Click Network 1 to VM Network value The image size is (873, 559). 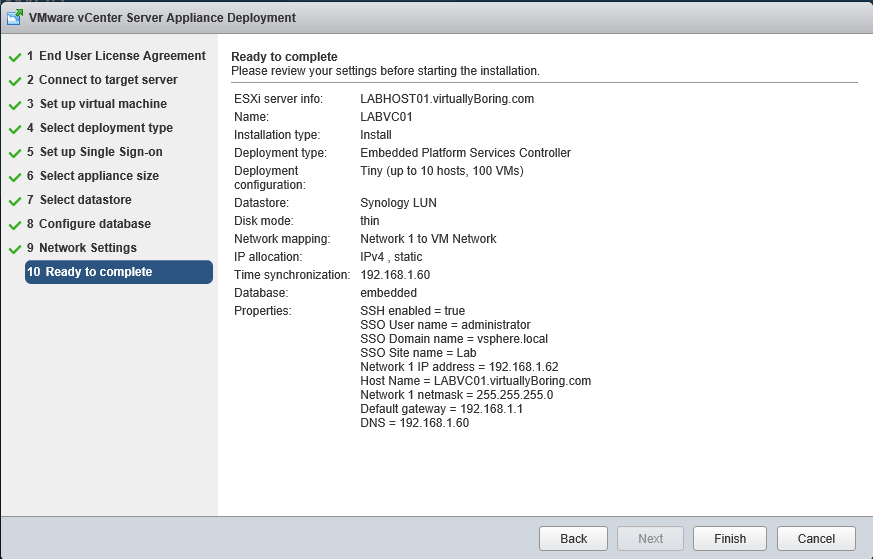pos(428,239)
